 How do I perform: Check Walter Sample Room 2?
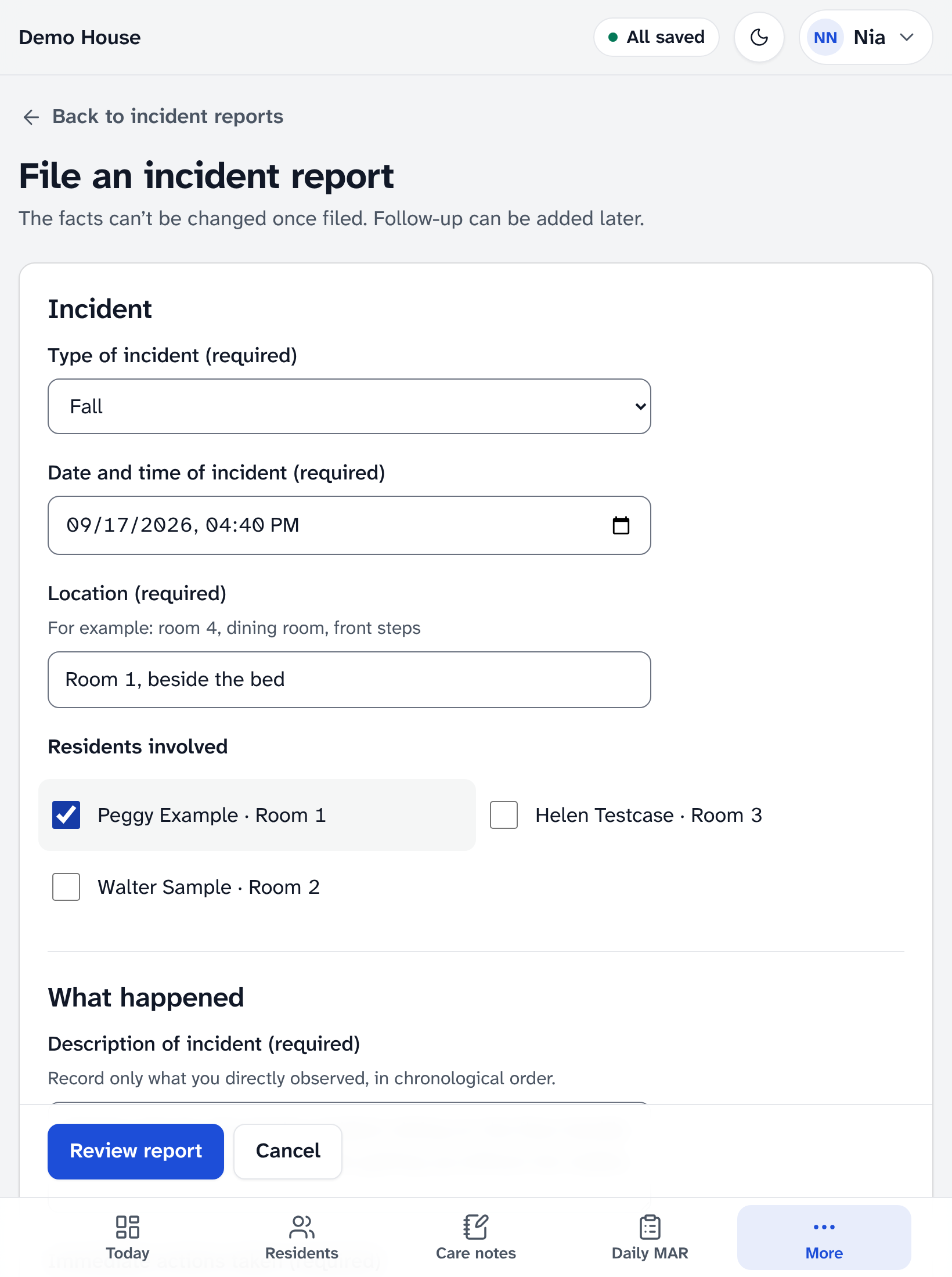(x=66, y=887)
